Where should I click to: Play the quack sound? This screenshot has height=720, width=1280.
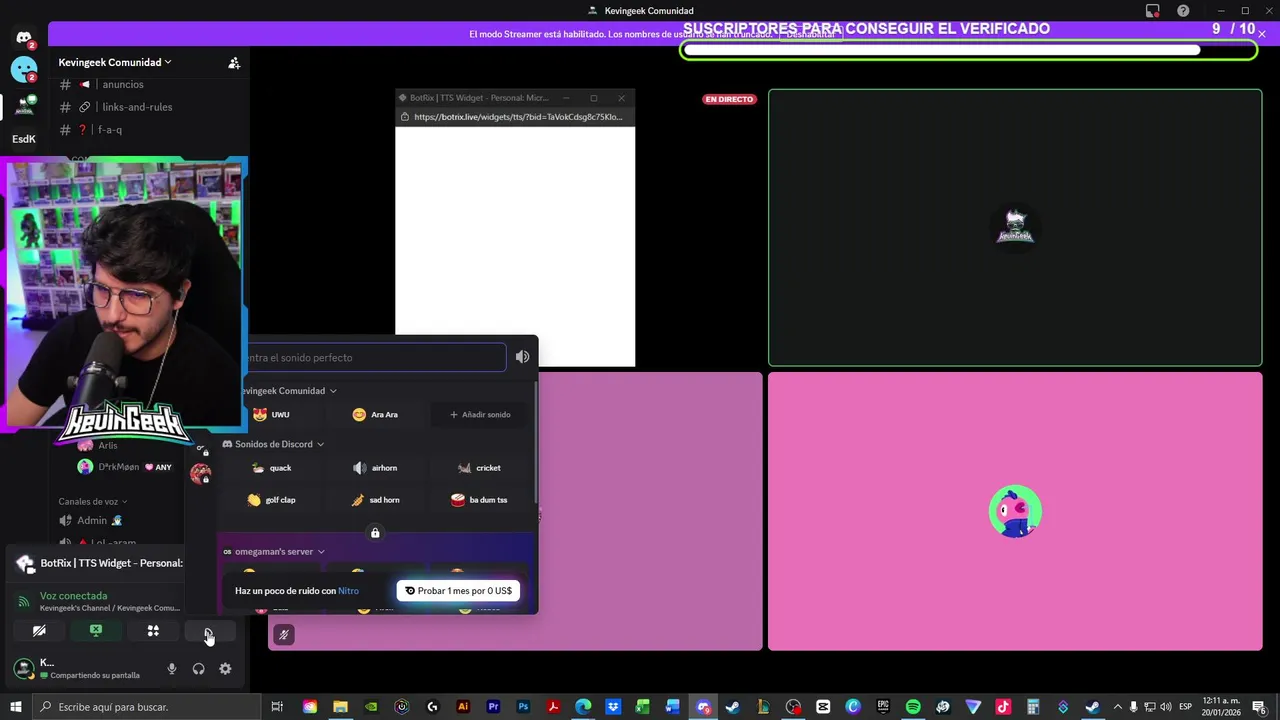pos(271,468)
